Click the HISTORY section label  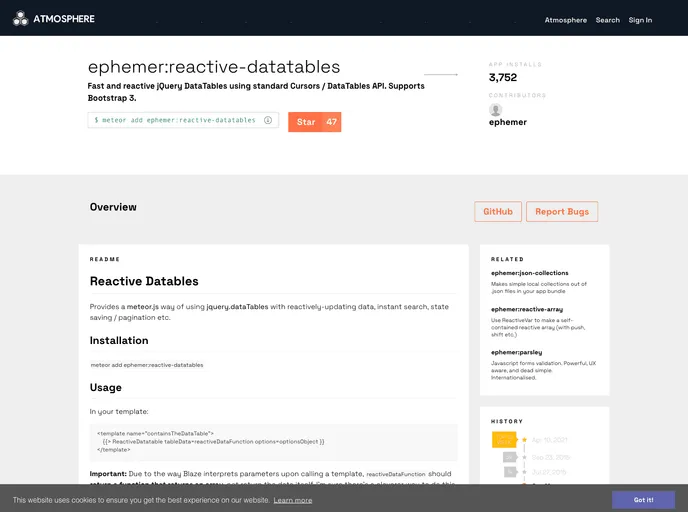(x=507, y=421)
